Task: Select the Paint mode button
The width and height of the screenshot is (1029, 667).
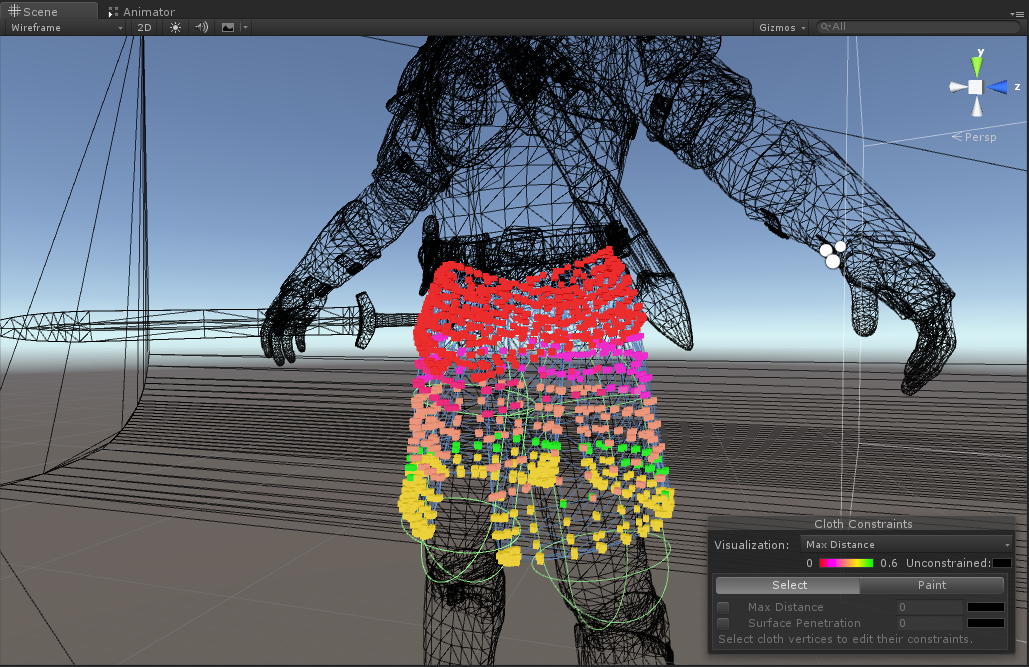Action: [932, 585]
